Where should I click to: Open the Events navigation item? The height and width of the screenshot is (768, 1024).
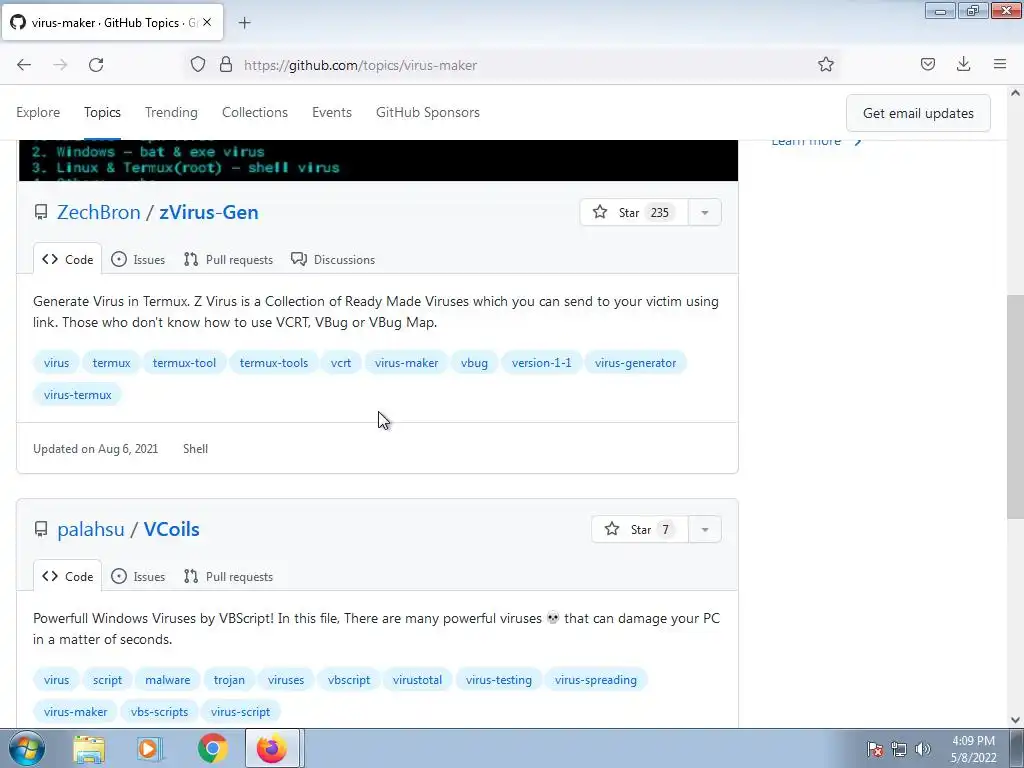click(332, 112)
